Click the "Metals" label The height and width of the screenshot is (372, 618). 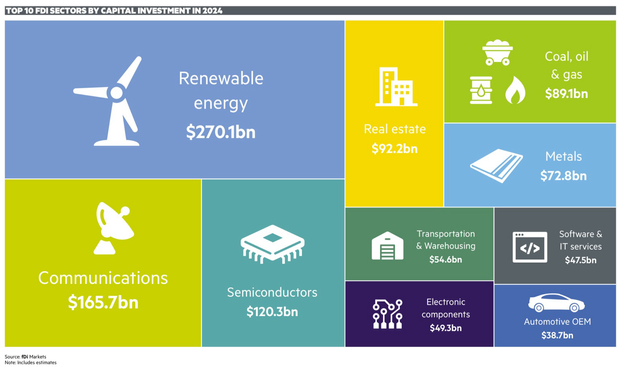[x=563, y=156]
